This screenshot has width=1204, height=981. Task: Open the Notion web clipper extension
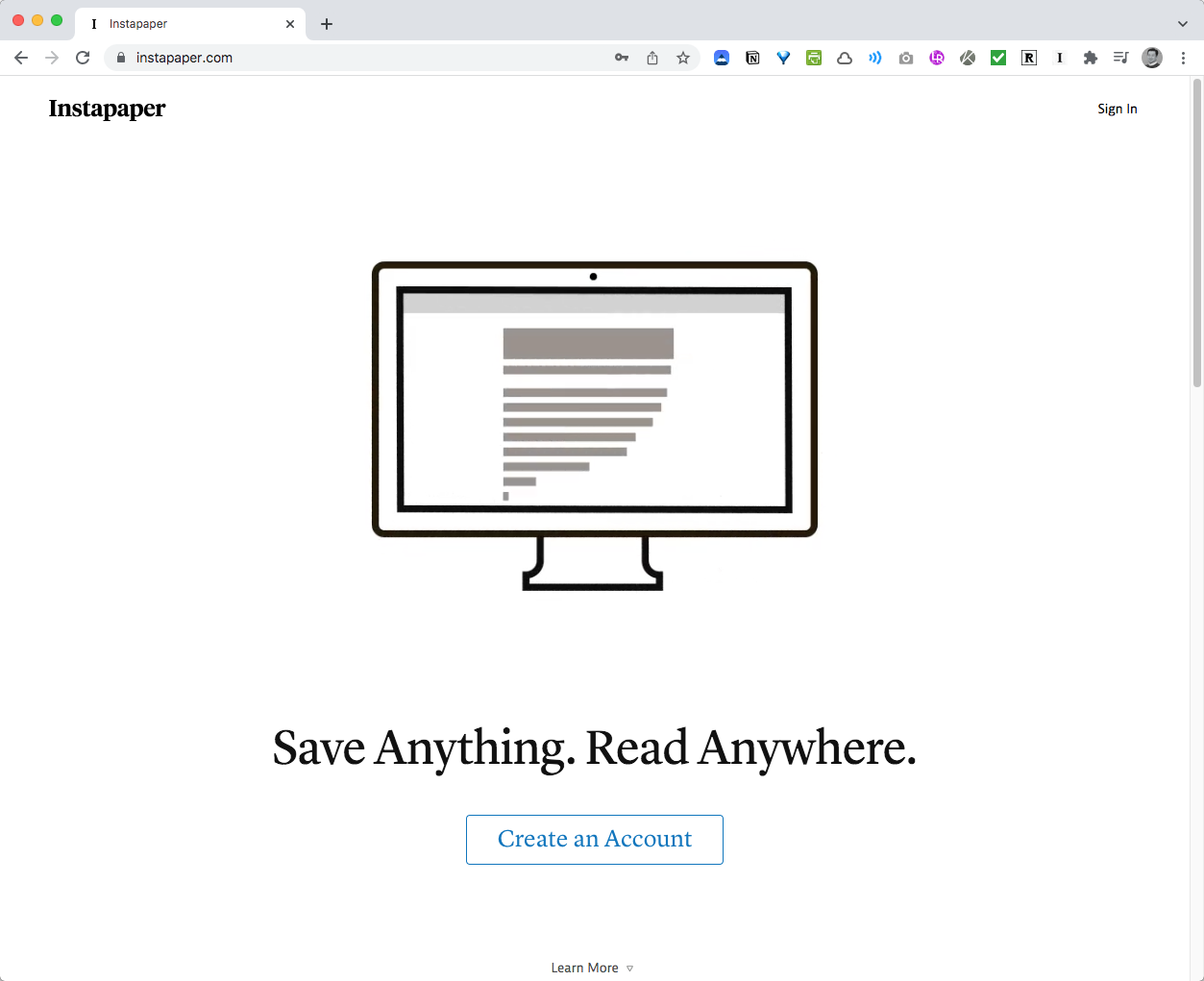pyautogui.click(x=752, y=58)
